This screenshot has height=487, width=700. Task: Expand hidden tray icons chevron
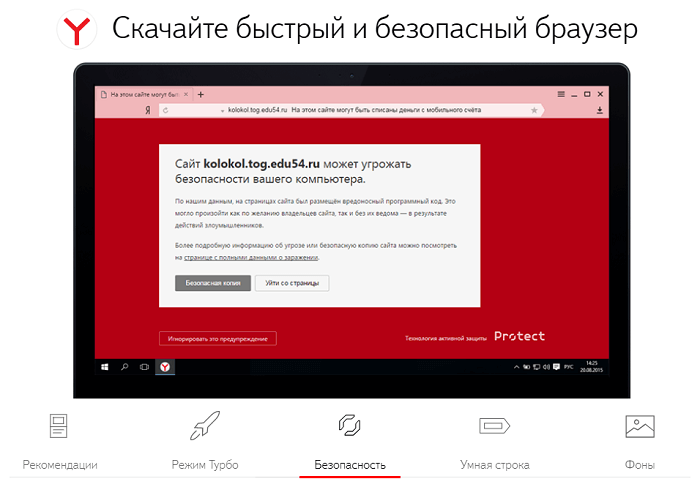(517, 367)
